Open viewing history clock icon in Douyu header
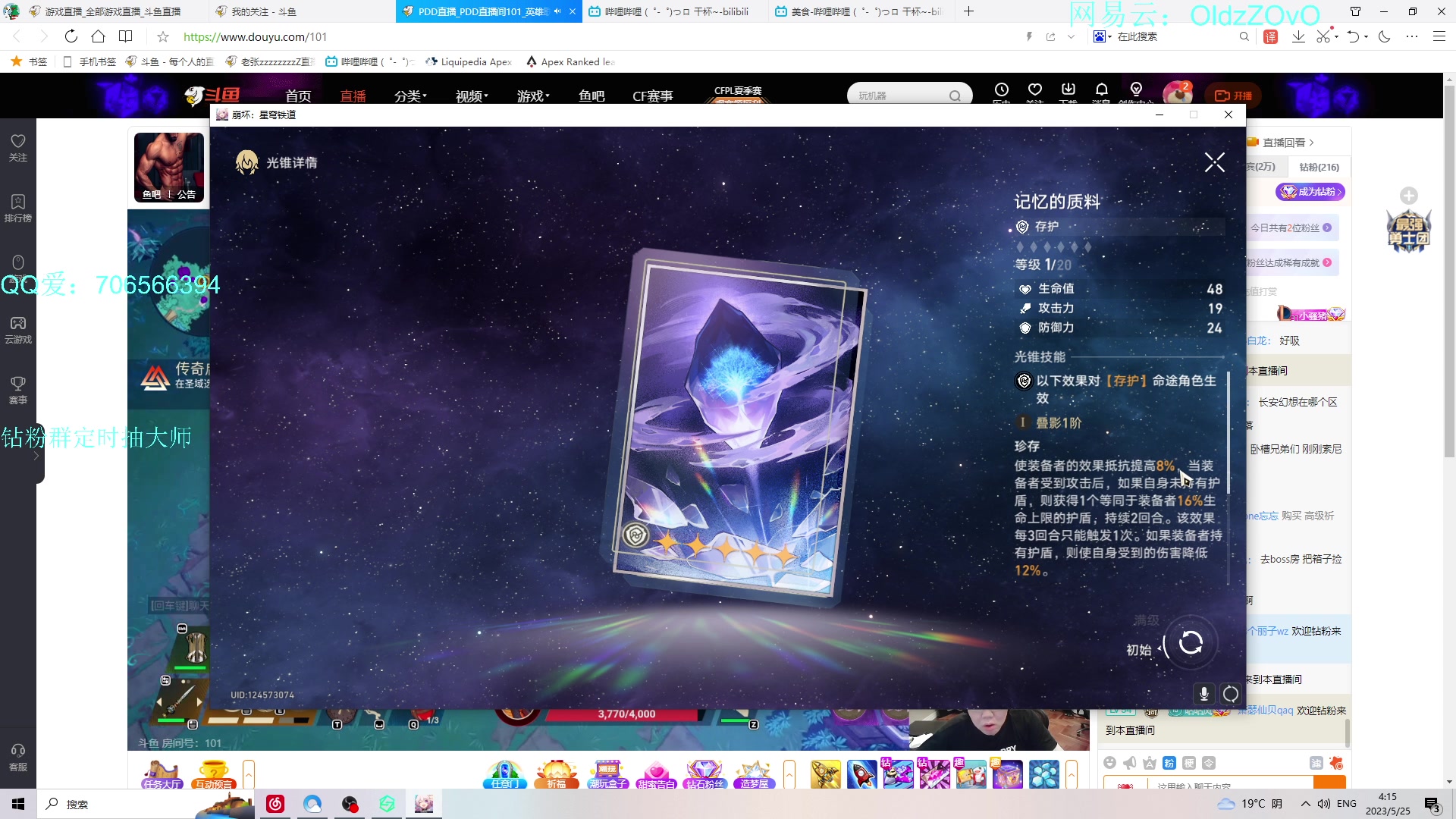Viewport: 1456px width, 819px height. tap(1001, 89)
